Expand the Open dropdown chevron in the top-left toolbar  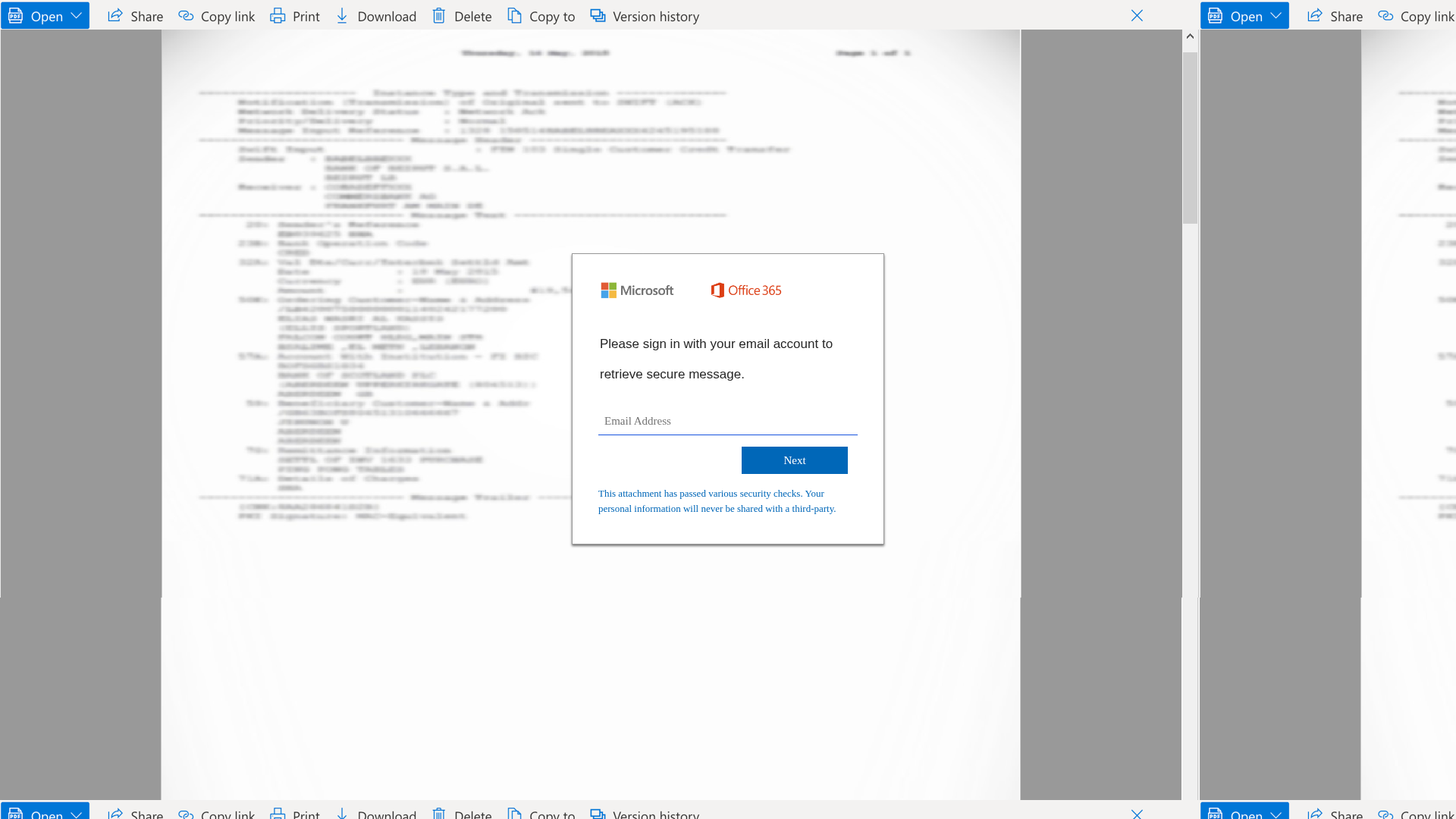pos(76,16)
